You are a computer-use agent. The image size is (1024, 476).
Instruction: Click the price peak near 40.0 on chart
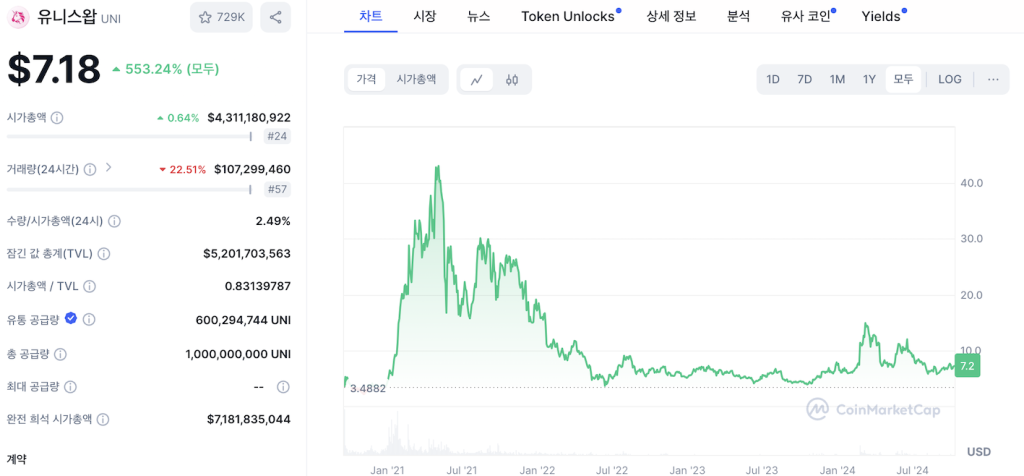pyautogui.click(x=437, y=167)
